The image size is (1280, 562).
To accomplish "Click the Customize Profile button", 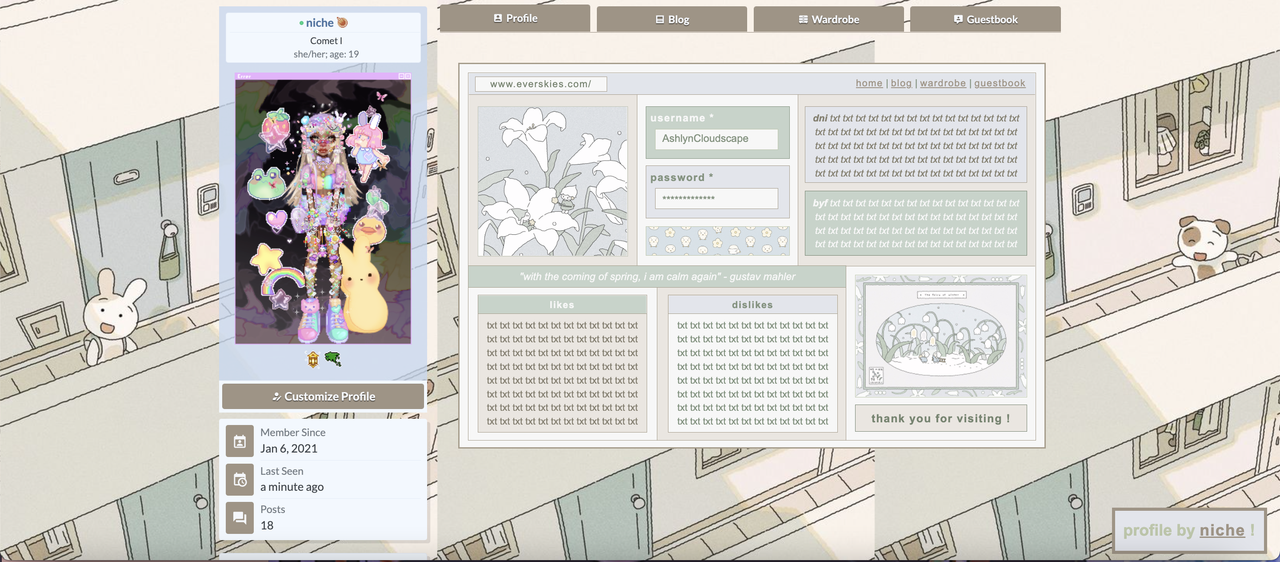I will point(323,396).
